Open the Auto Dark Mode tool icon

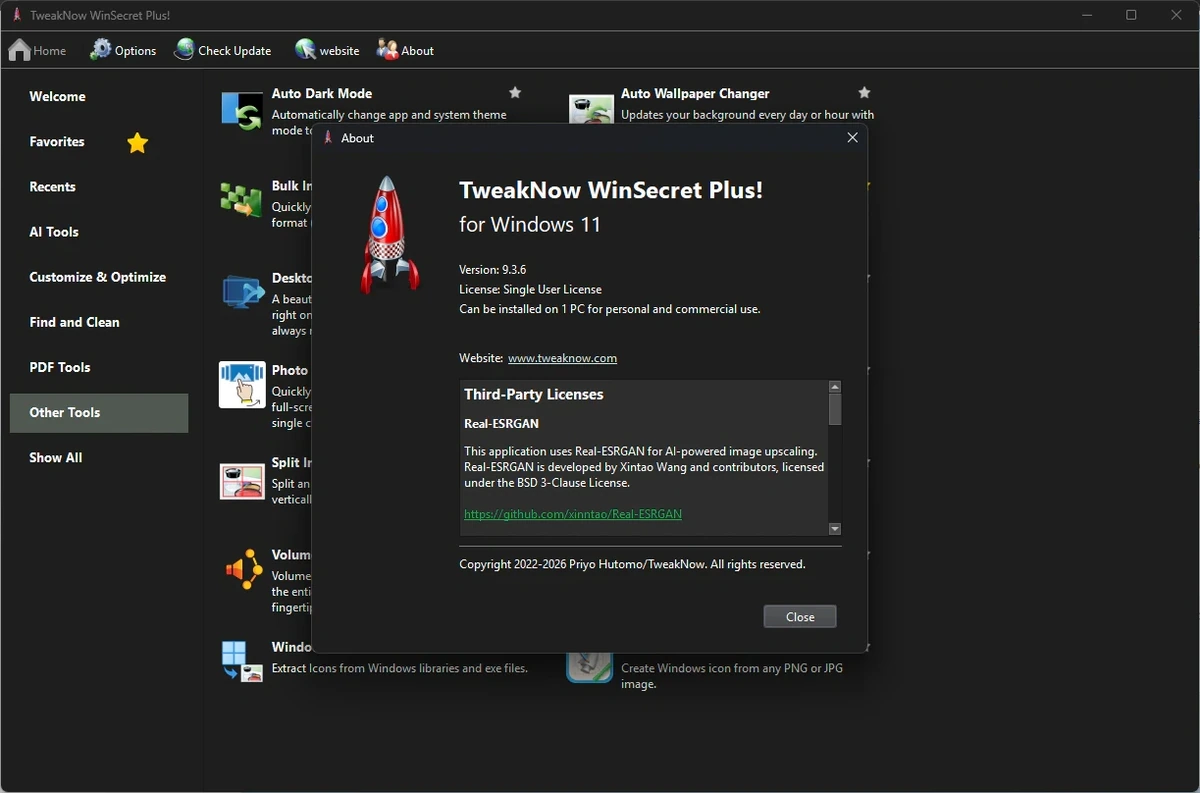click(242, 111)
